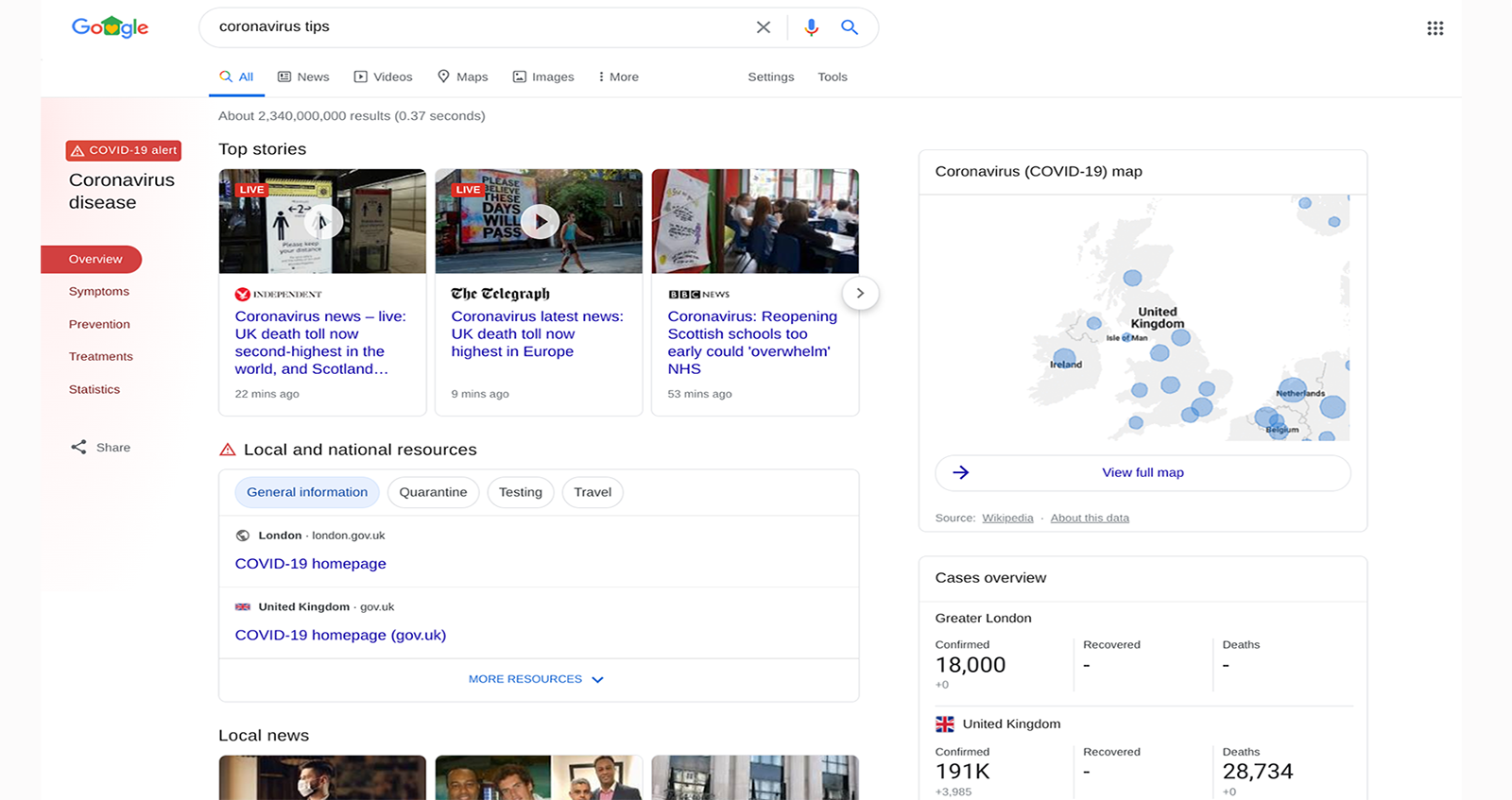The height and width of the screenshot is (800, 1512).
Task: Open first local news thumbnail with masked man
Action: click(322, 777)
